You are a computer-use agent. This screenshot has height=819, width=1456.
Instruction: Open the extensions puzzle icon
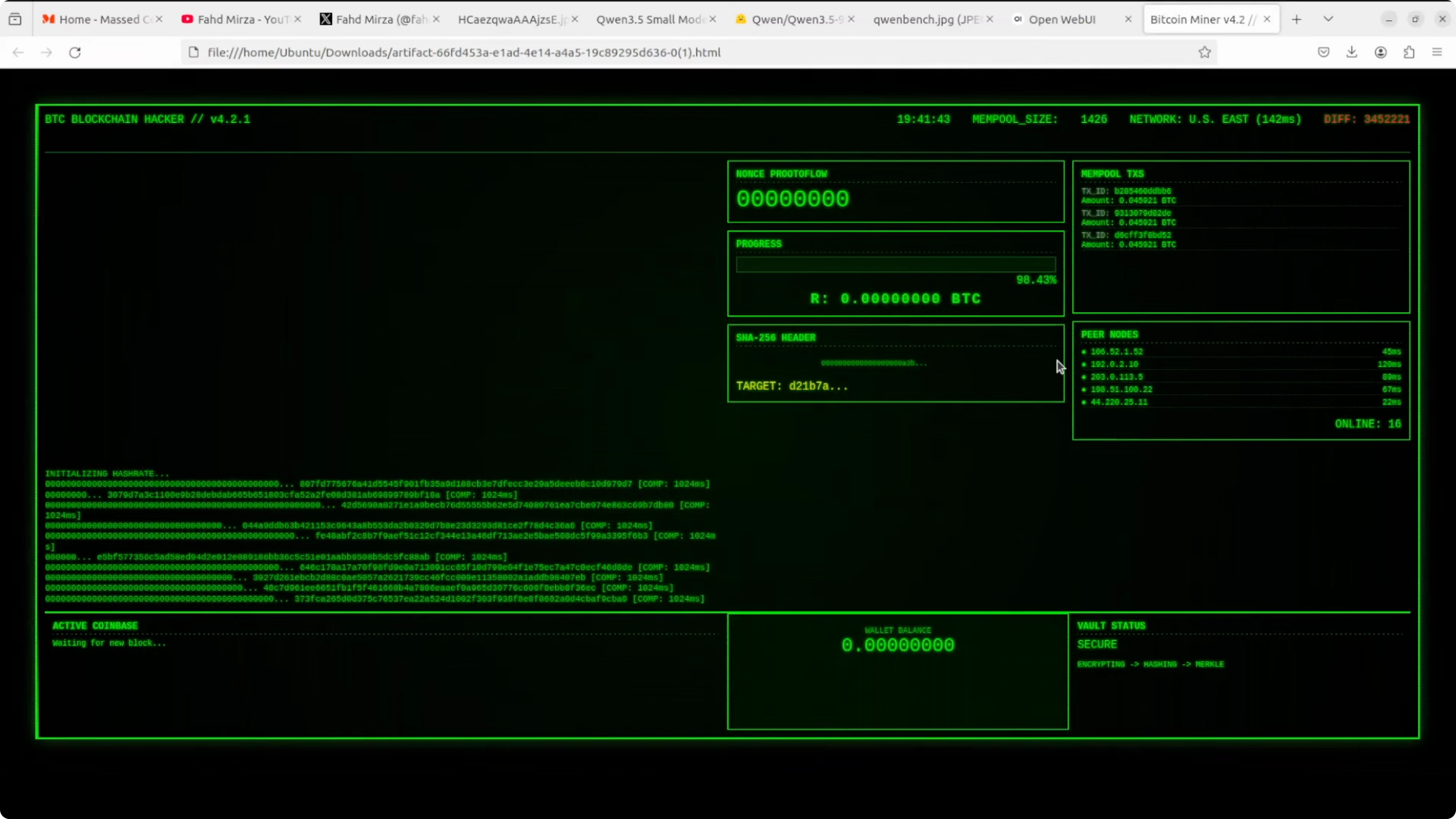pyautogui.click(x=1409, y=53)
